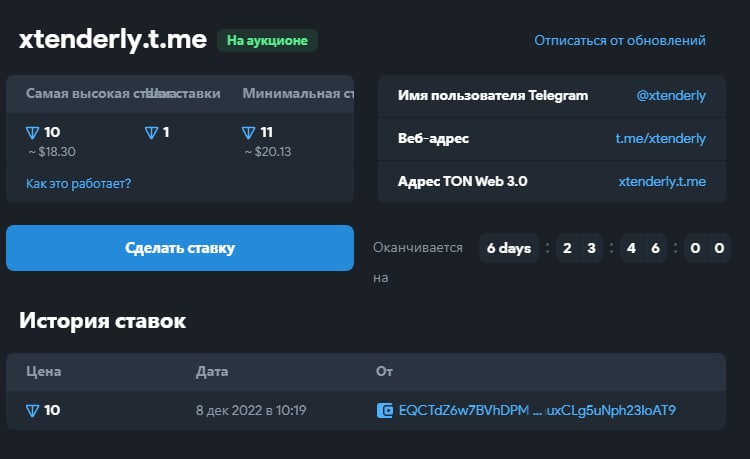Open the @xtenderly Telegram username link
The width and height of the screenshot is (750, 459).
pyautogui.click(x=671, y=96)
